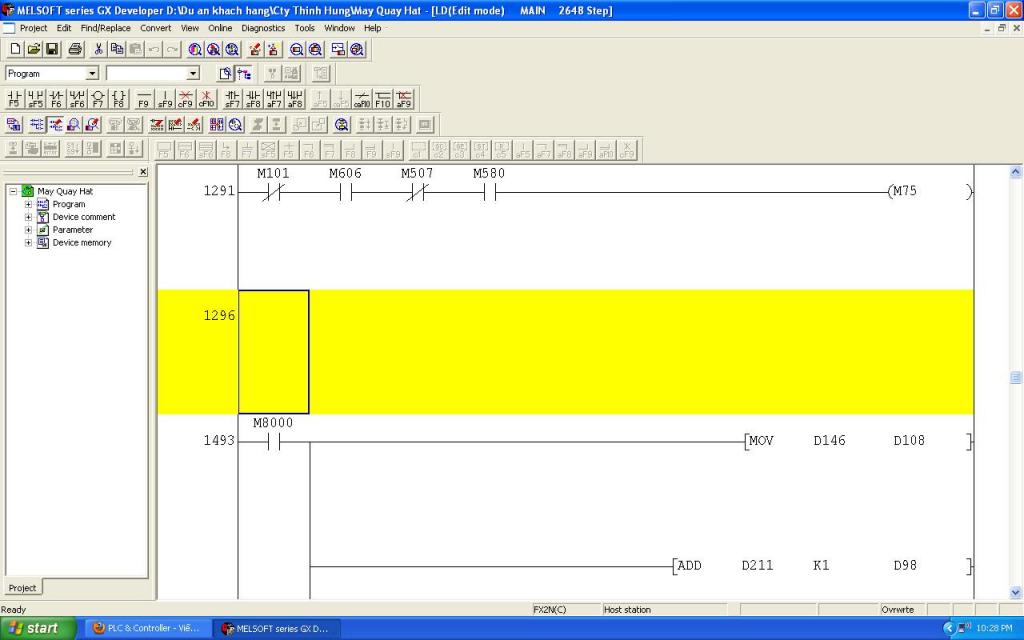
Task: Expand the Device comment tree node
Action: coord(28,217)
